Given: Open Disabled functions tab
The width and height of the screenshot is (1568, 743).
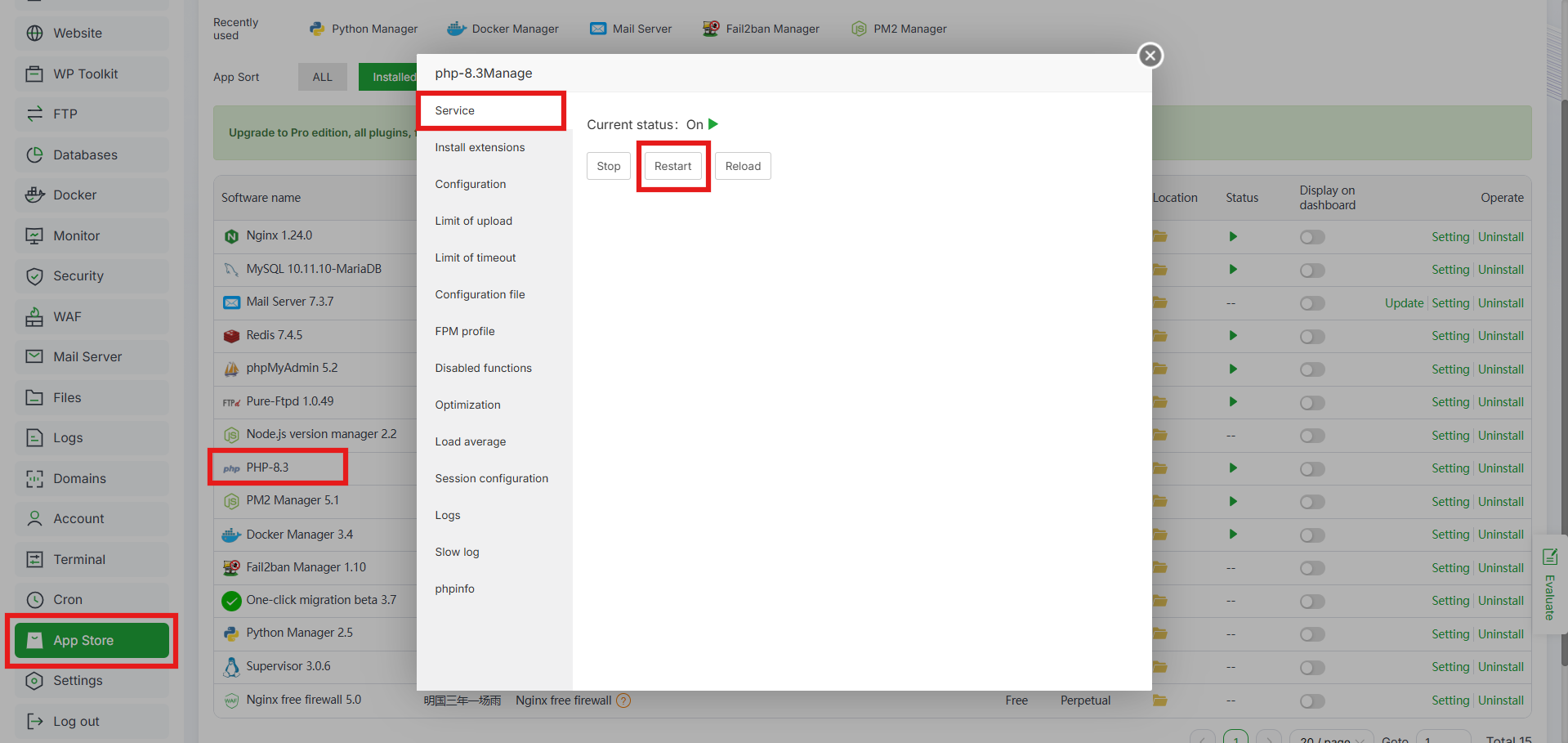Looking at the screenshot, I should [x=494, y=369].
